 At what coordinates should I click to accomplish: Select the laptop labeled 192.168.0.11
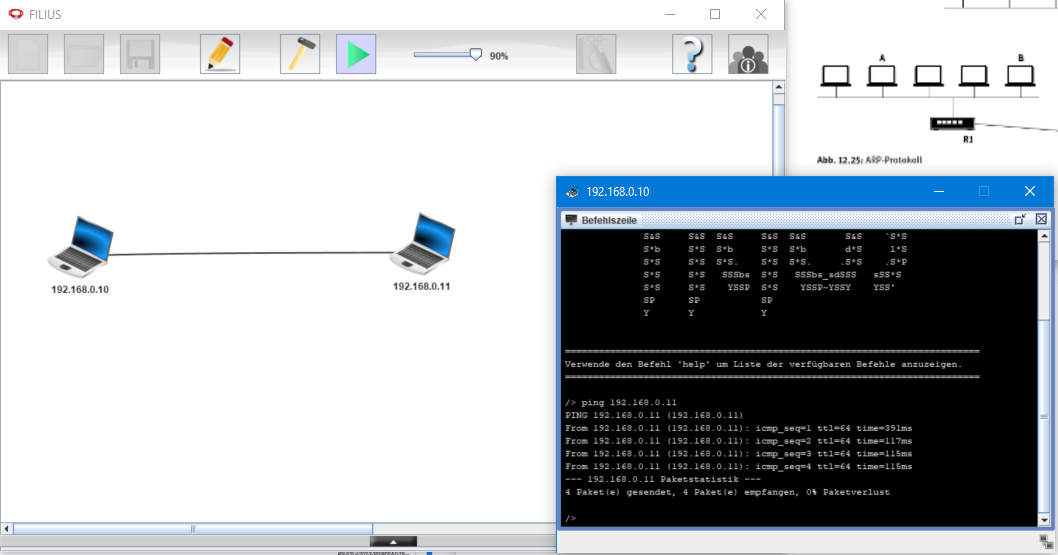(422, 243)
